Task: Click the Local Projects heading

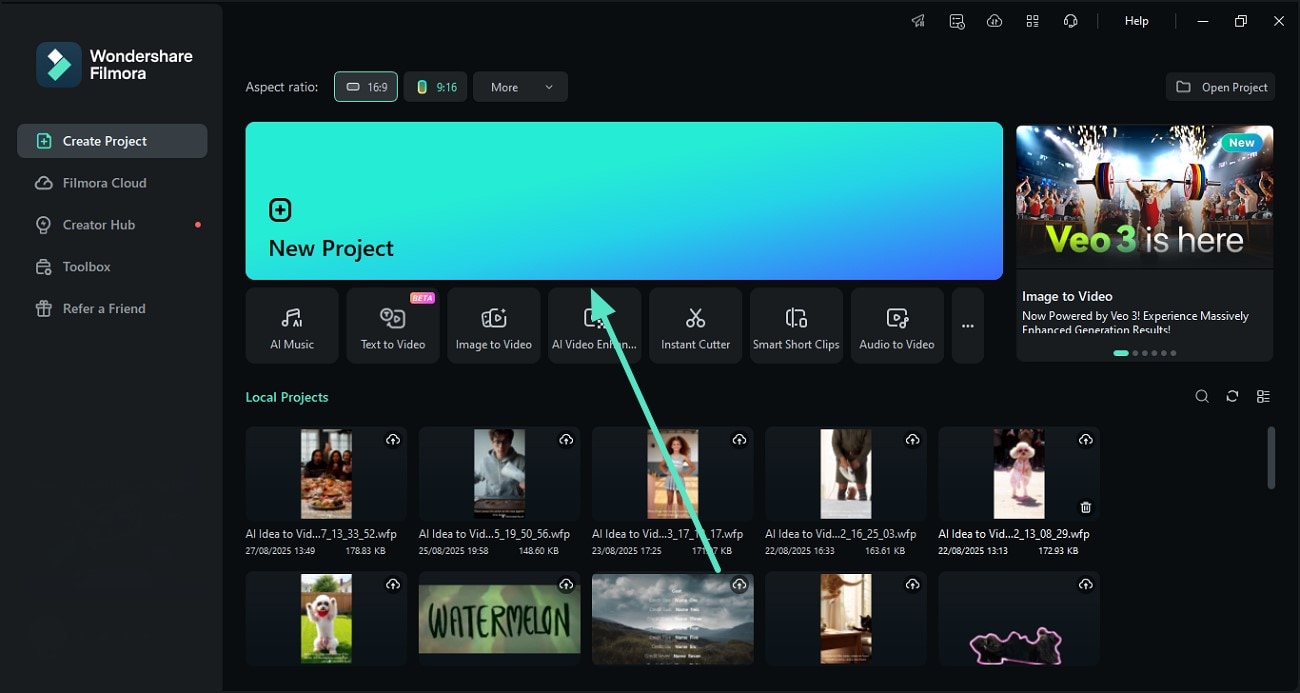Action: point(287,397)
